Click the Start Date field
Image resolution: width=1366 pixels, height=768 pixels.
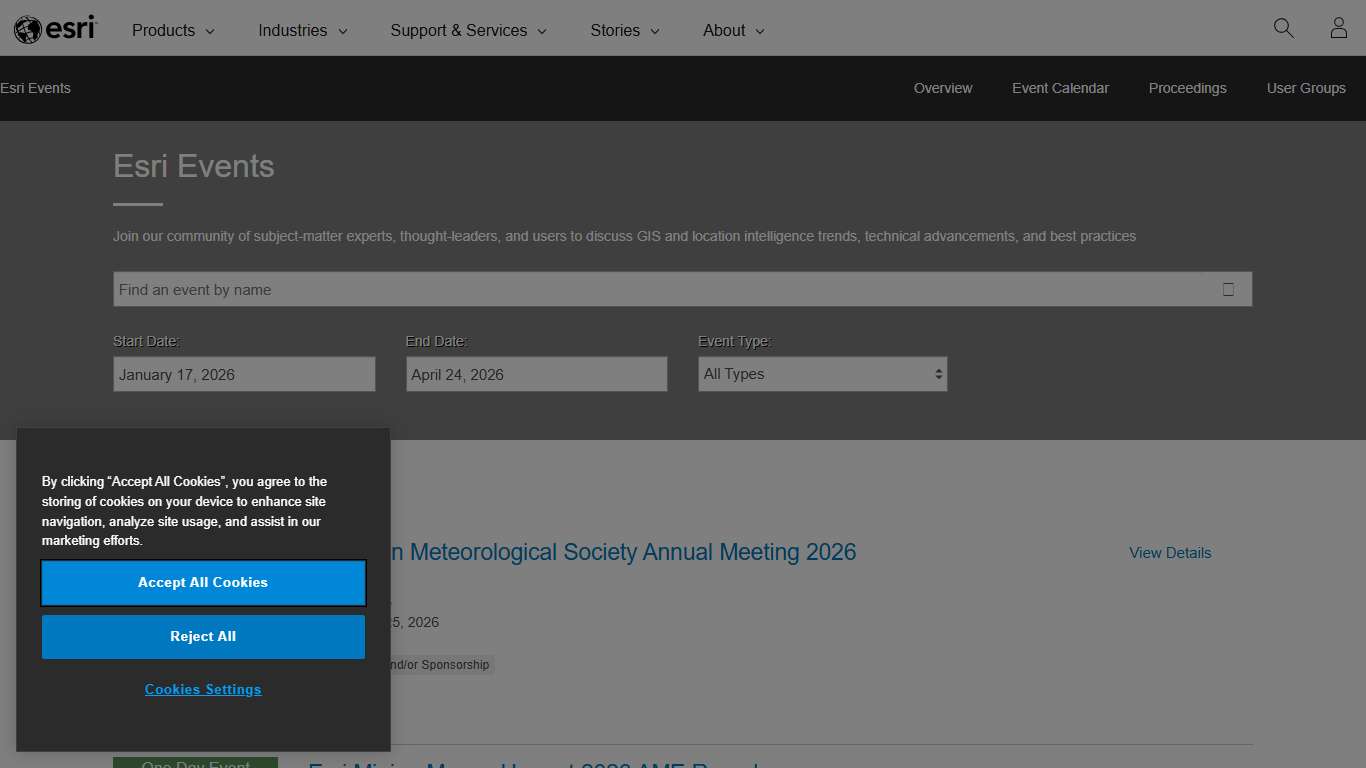point(244,373)
